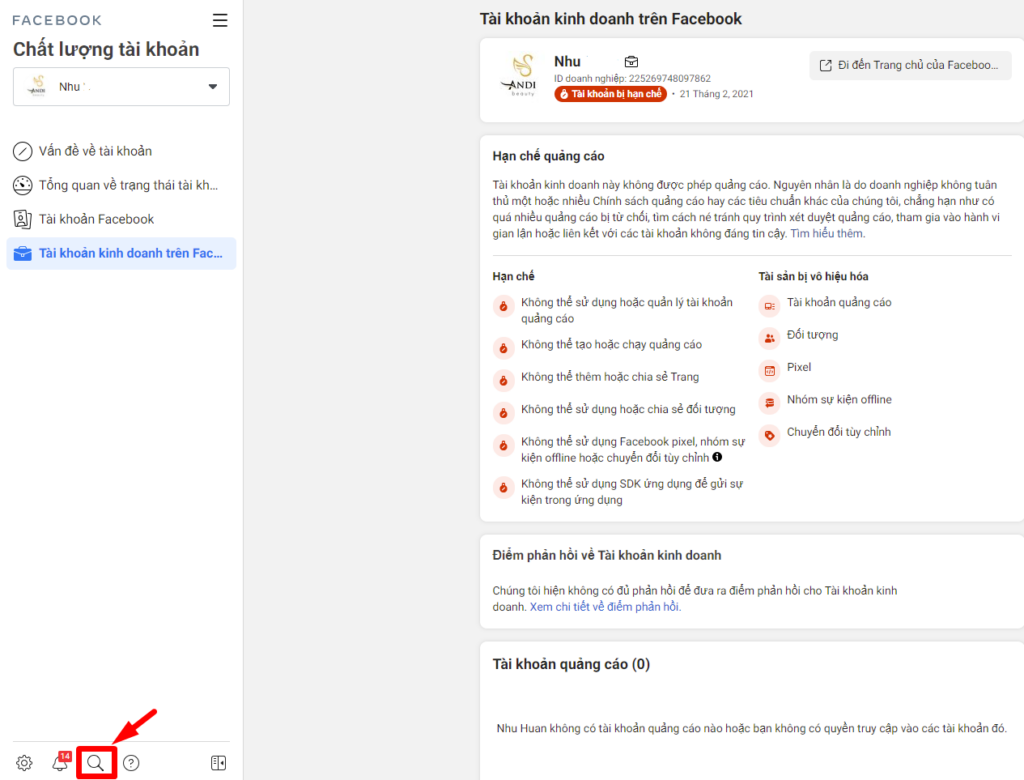Open the notifications bell with 14 badge
The height and width of the screenshot is (780, 1024).
pyautogui.click(x=61, y=762)
